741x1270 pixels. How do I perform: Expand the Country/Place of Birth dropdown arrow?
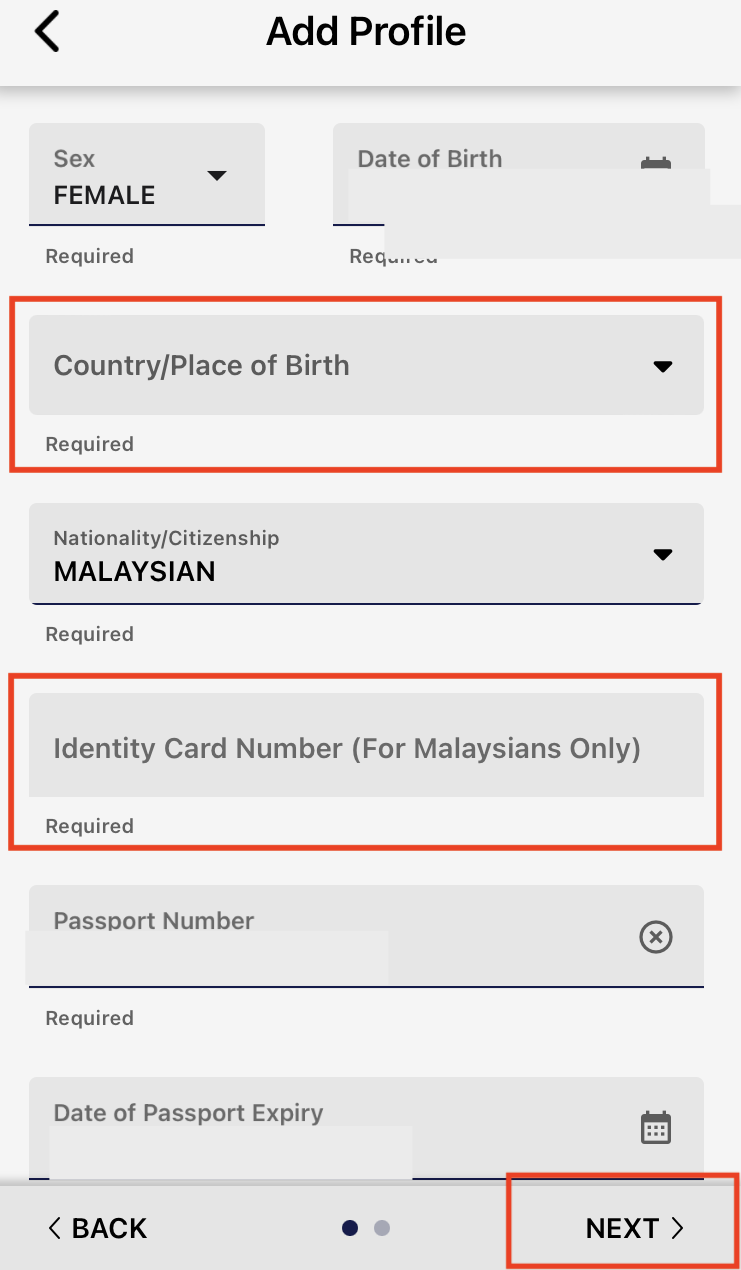click(x=662, y=366)
